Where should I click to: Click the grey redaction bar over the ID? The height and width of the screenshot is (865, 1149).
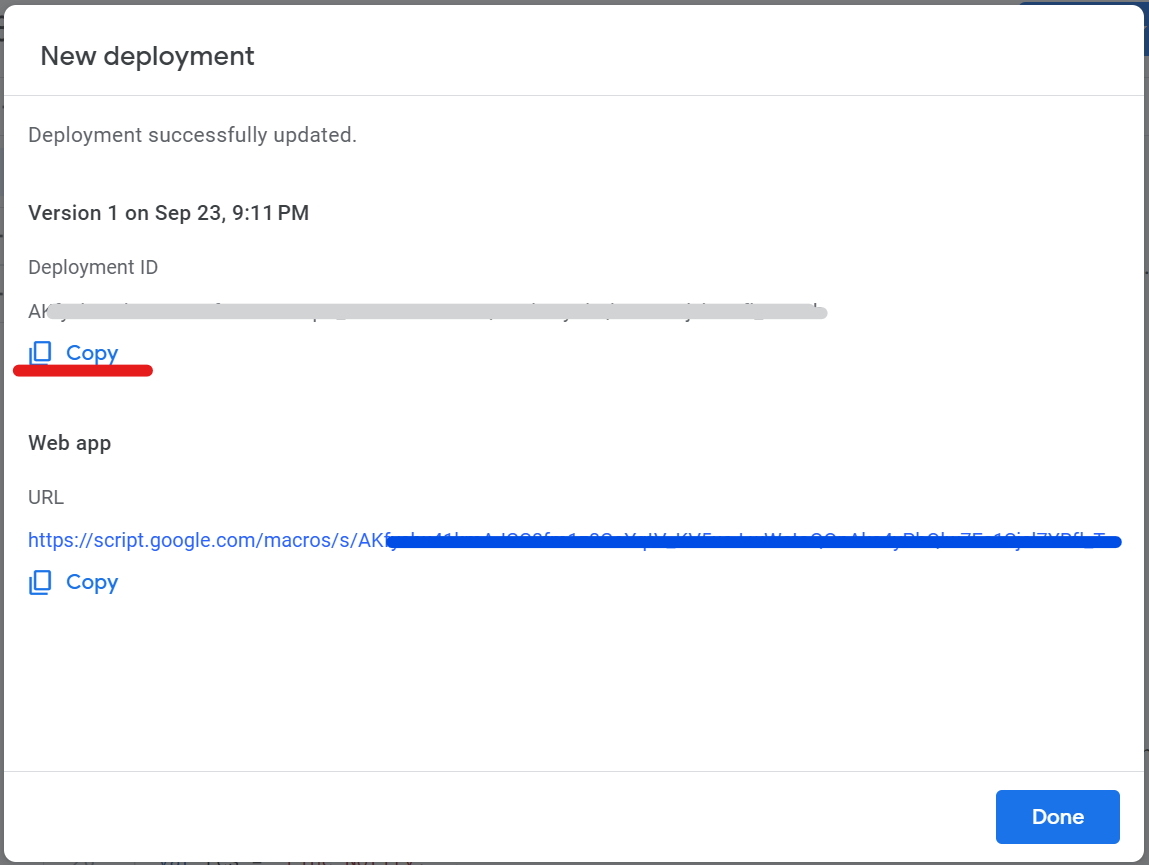click(x=437, y=312)
